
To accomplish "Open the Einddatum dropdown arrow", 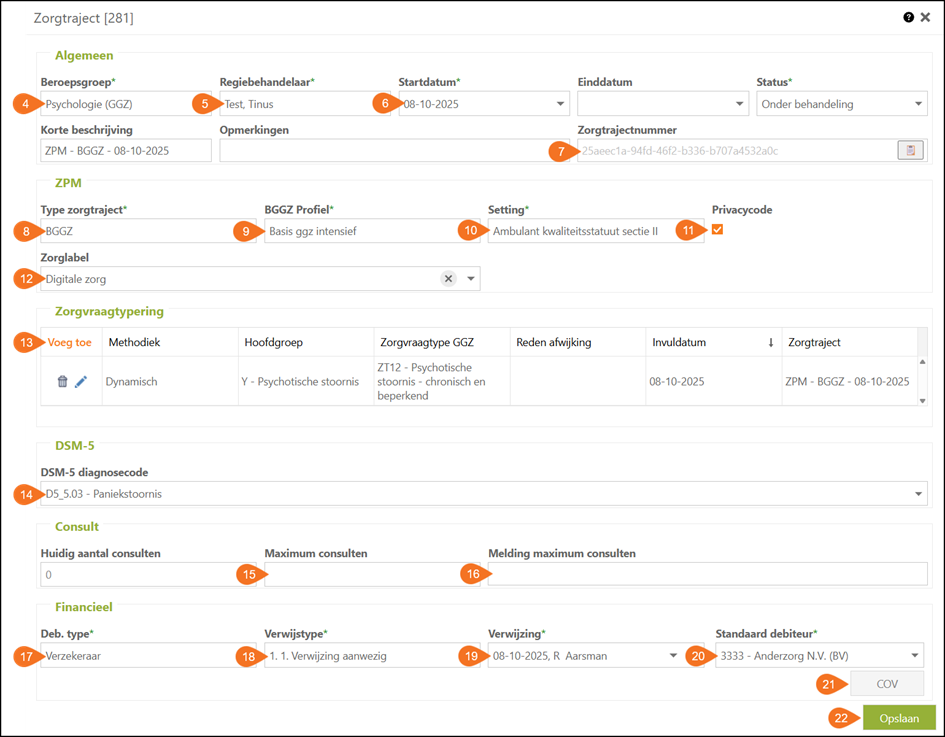I will point(739,104).
